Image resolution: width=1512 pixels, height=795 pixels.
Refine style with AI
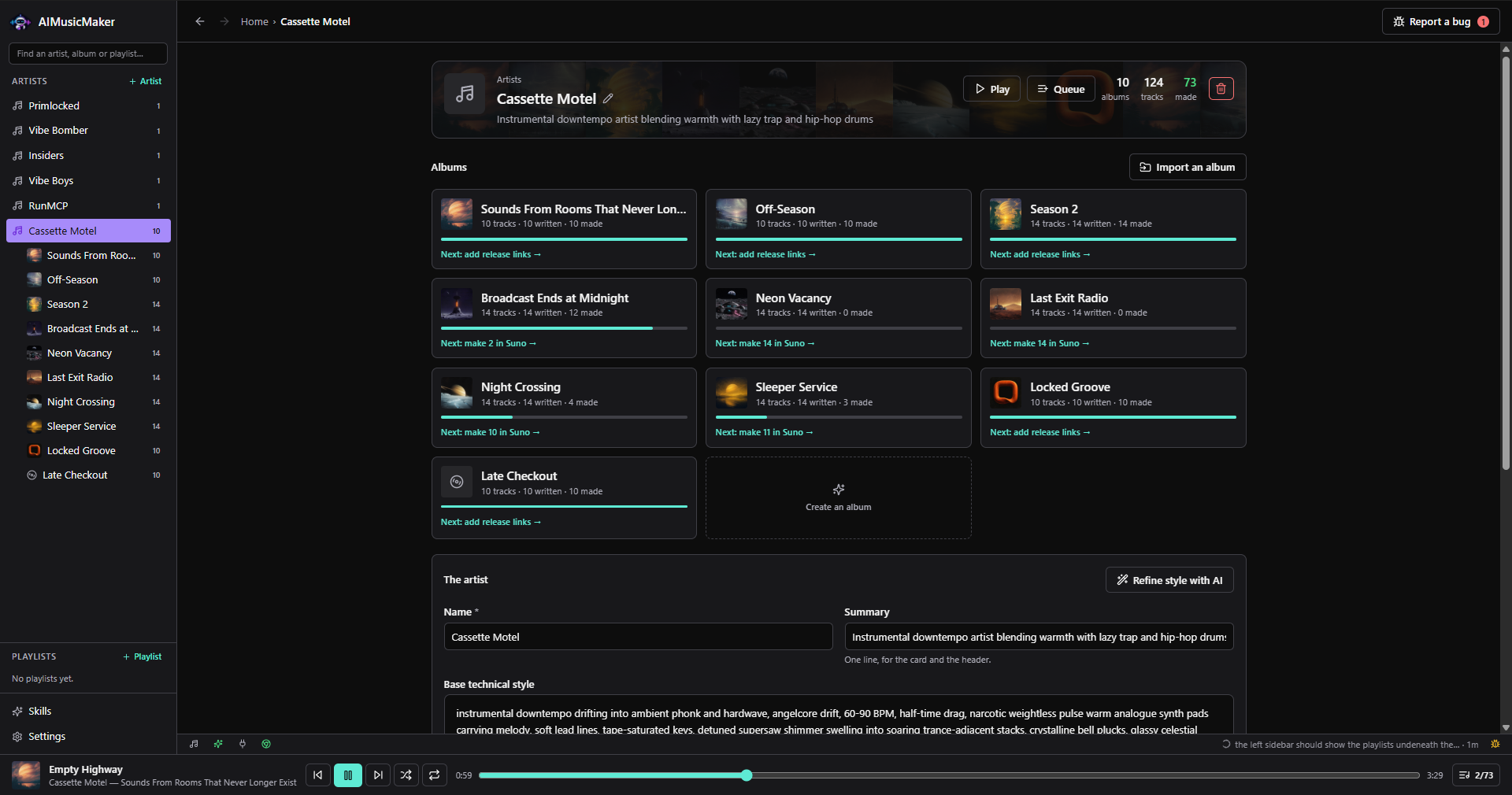(x=1169, y=580)
